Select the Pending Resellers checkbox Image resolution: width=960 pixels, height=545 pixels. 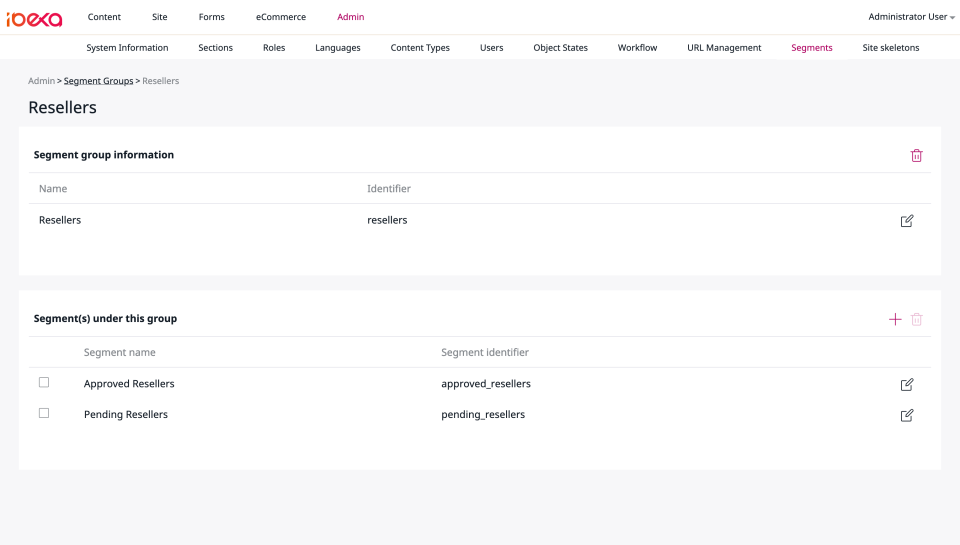click(x=44, y=413)
